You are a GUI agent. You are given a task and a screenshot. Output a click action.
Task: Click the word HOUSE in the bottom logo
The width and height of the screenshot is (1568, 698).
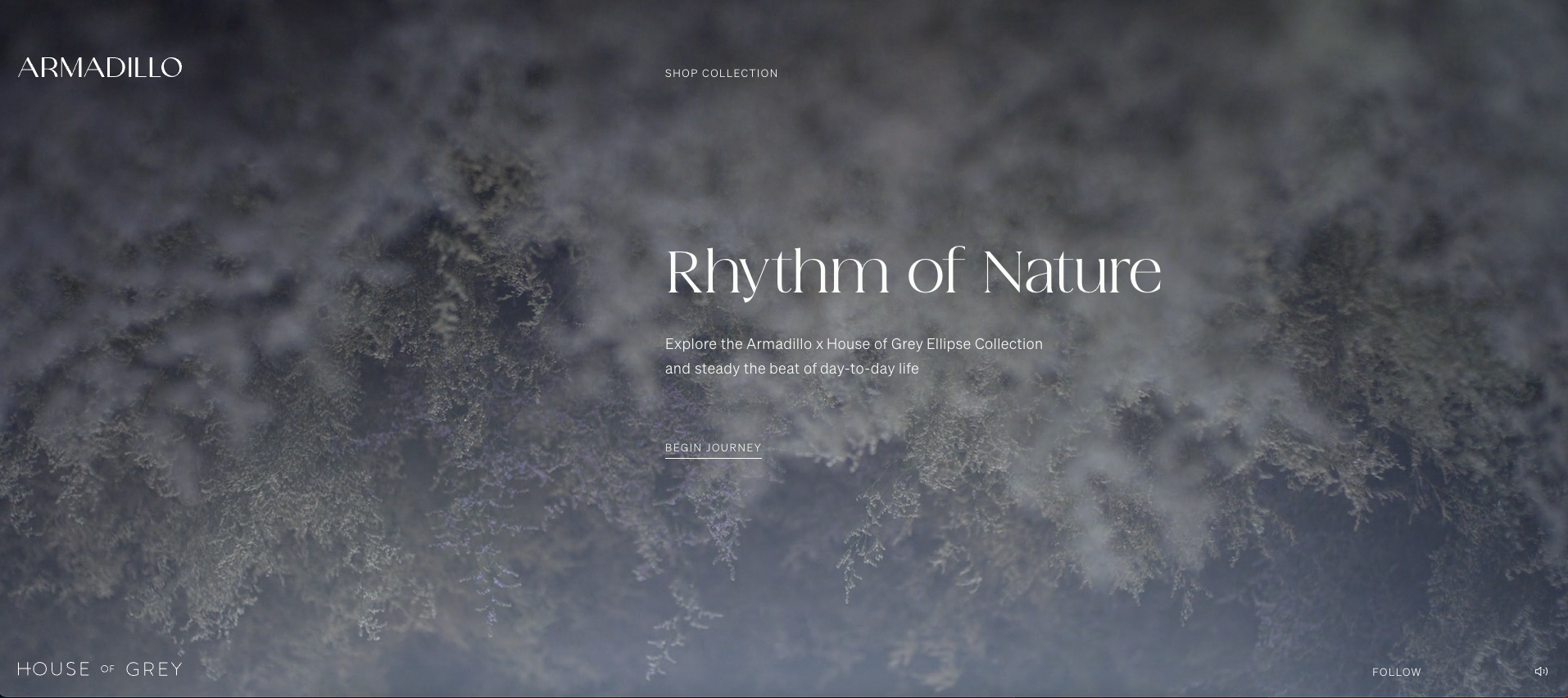[54, 669]
